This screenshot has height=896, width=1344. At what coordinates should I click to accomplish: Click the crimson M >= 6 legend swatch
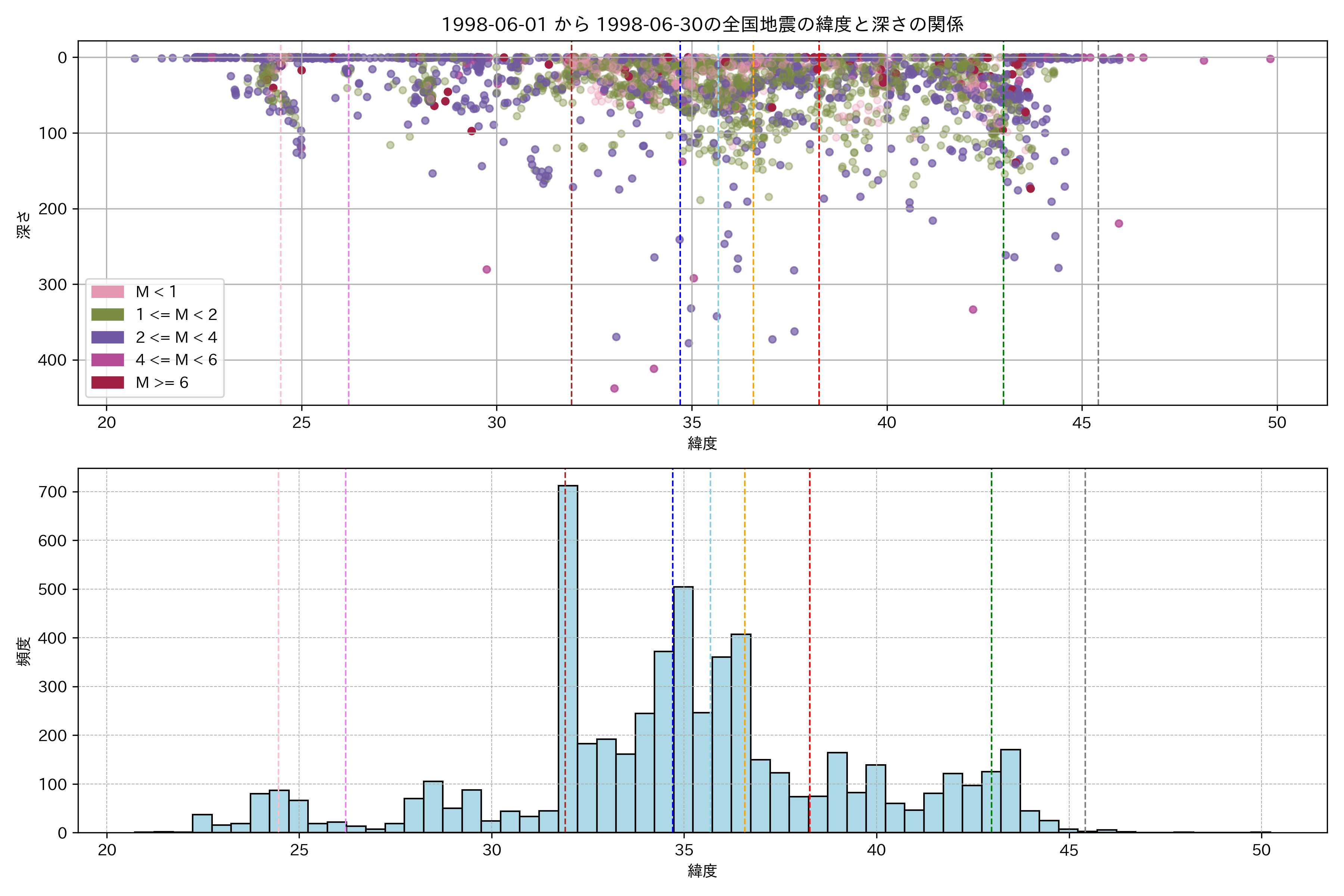(x=108, y=382)
